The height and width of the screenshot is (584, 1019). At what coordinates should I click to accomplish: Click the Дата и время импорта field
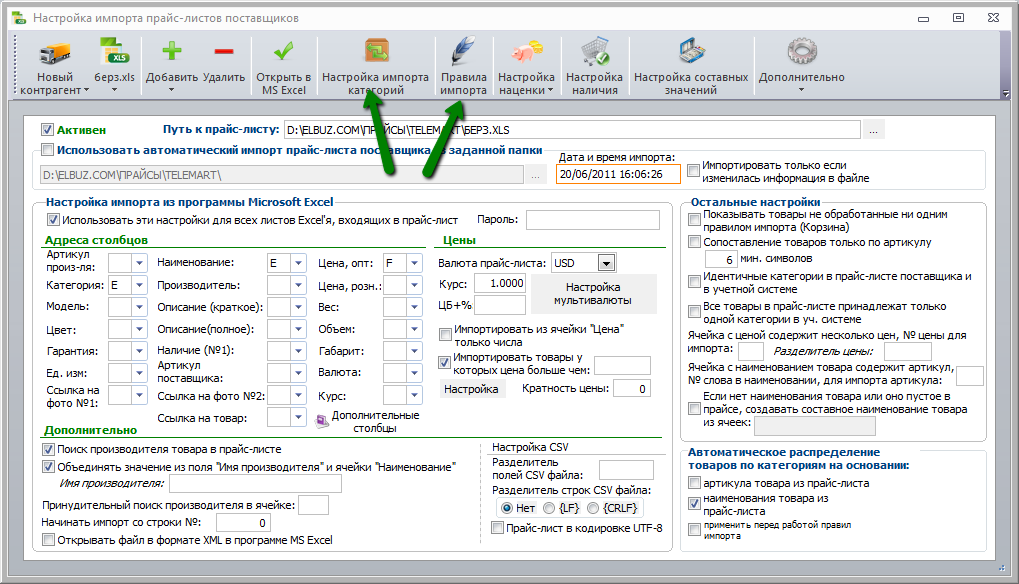[618, 174]
